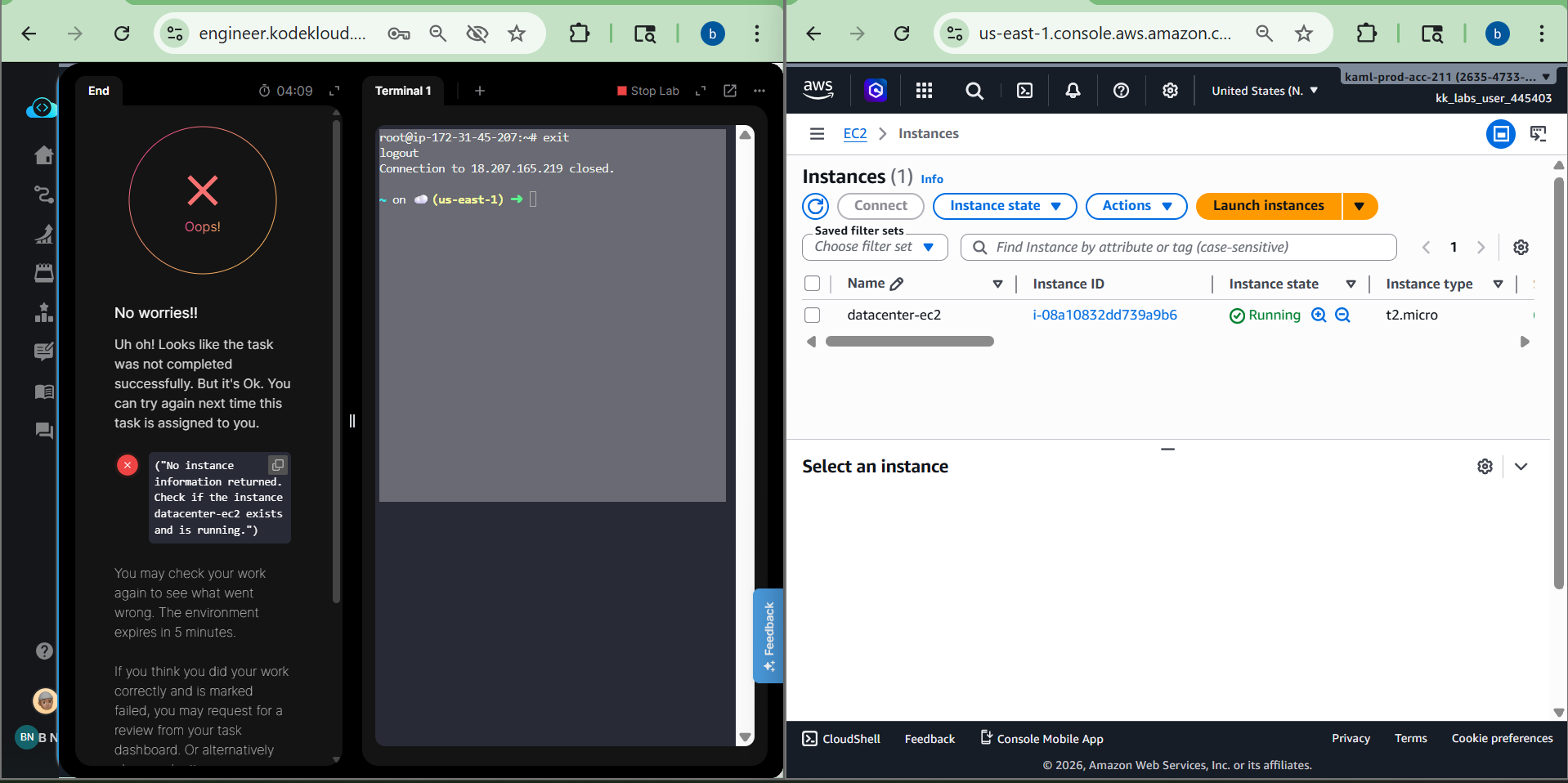Screen dimensions: 1568x783
Task: Switch to the Terminal 1 tab
Action: [403, 91]
